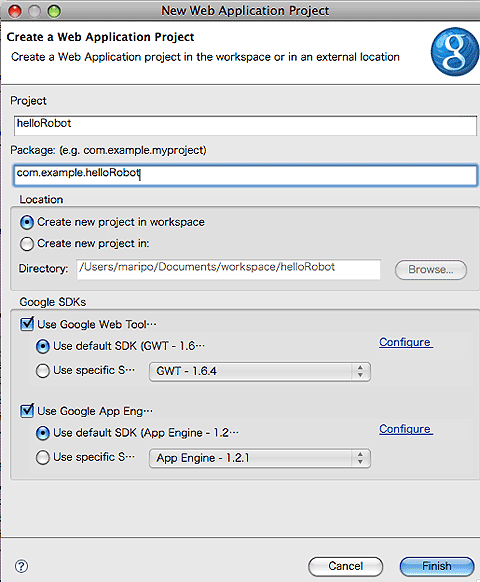Click the help question mark icon
Viewport: 480px width, 582px height.
pyautogui.click(x=21, y=566)
